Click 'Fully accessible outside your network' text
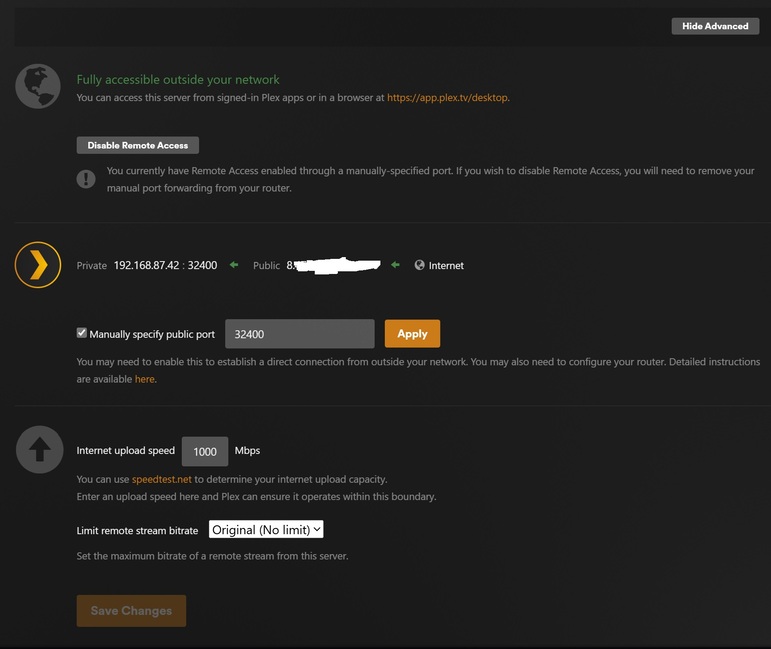The image size is (771, 649). (178, 80)
